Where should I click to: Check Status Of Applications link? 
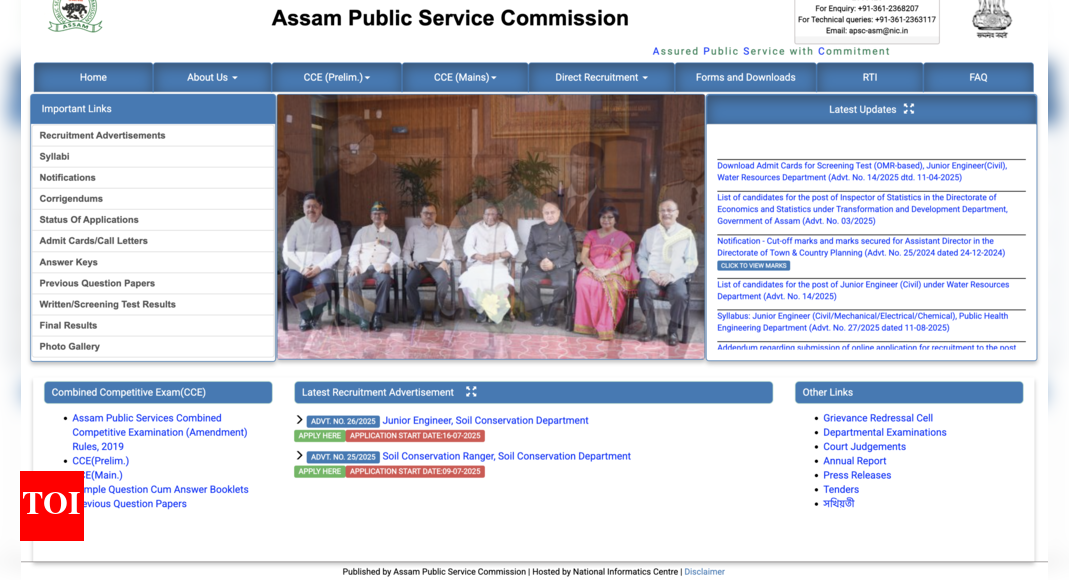click(89, 220)
